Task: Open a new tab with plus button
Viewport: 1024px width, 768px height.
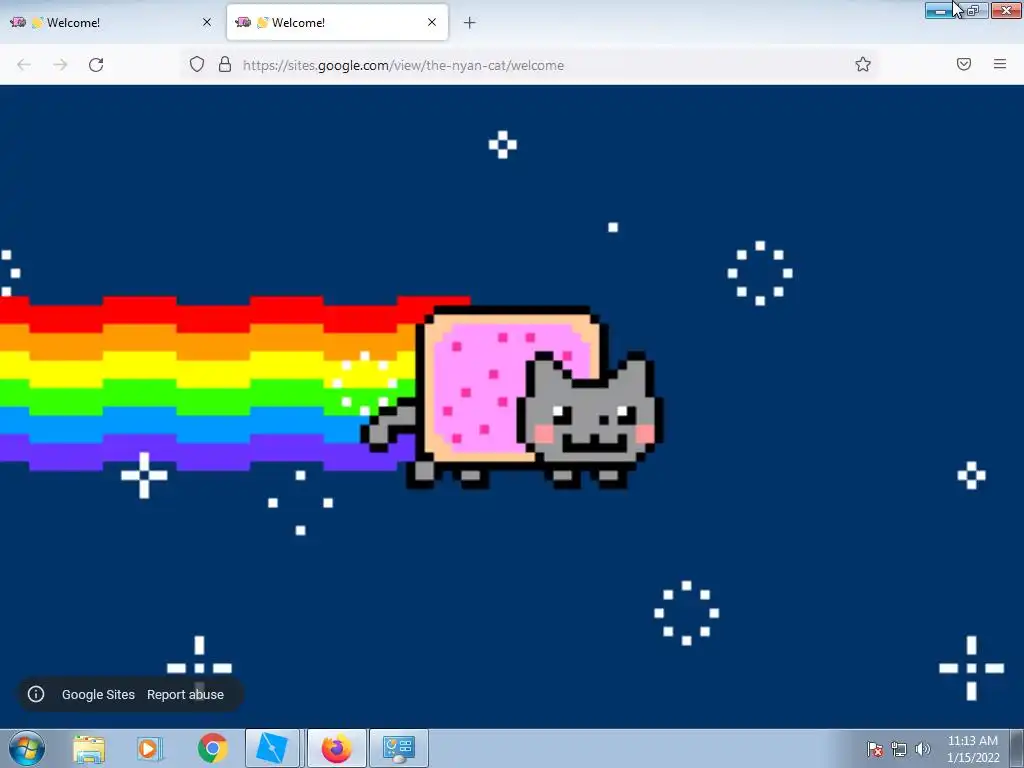Action: click(x=470, y=23)
